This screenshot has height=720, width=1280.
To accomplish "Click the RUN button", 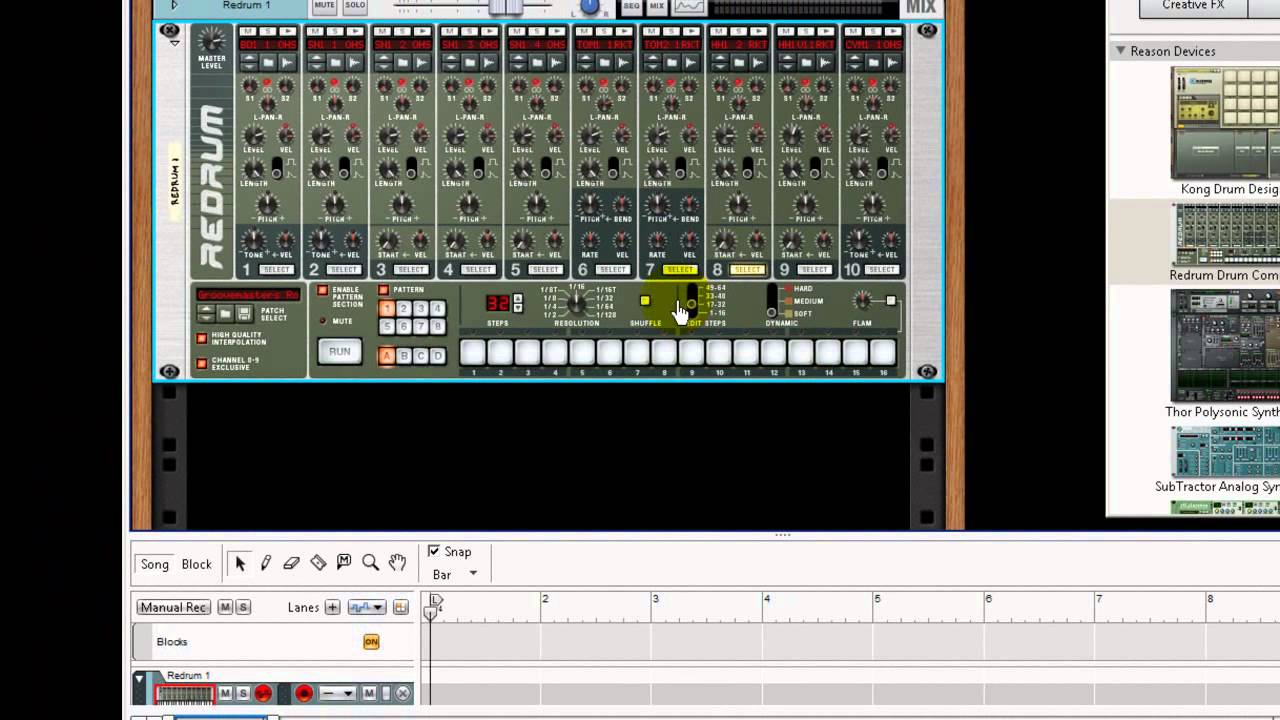I will click(340, 352).
